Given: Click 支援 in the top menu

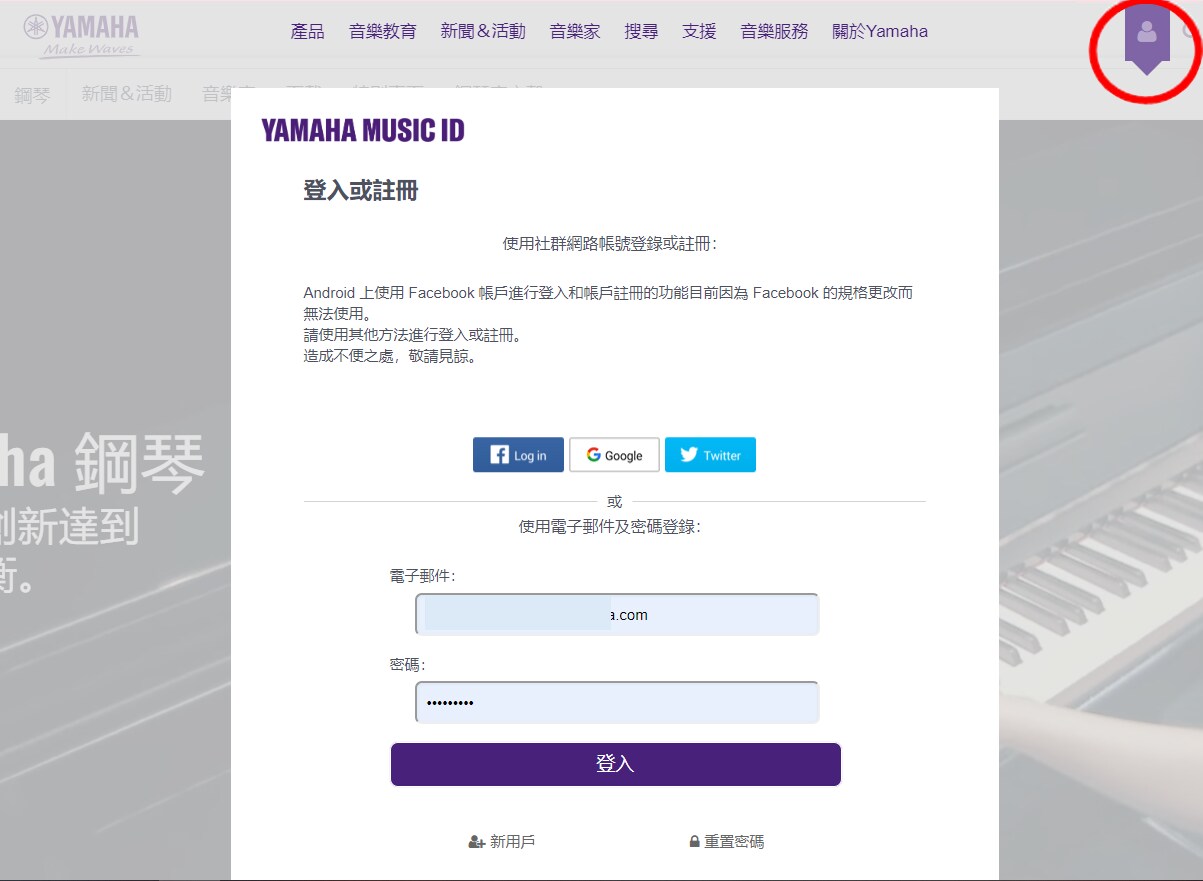Looking at the screenshot, I should (x=699, y=31).
